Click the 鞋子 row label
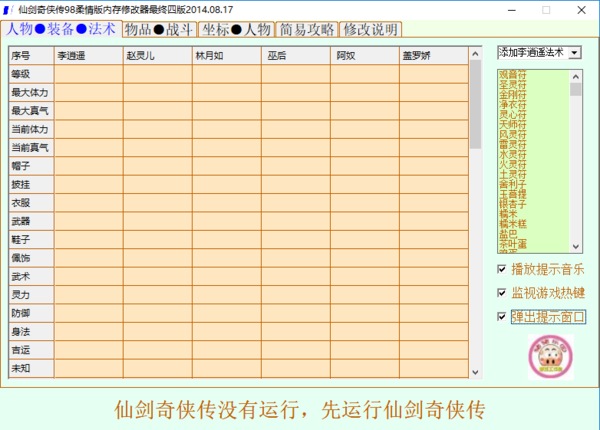Image resolution: width=600 pixels, height=430 pixels. (31, 239)
